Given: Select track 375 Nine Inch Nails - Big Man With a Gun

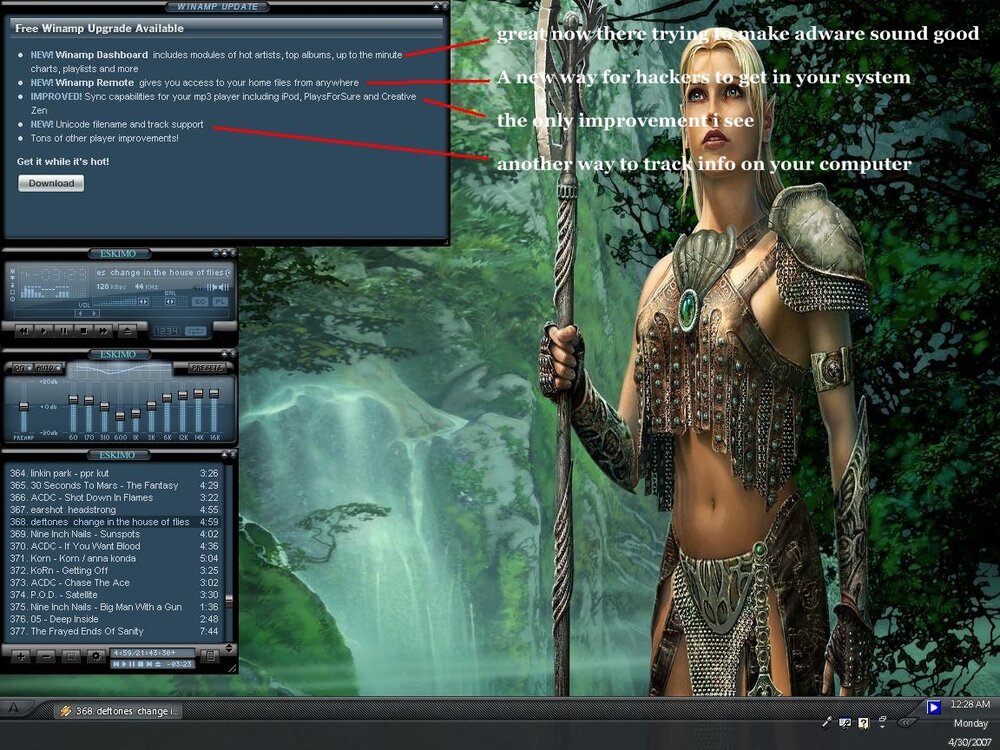Looking at the screenshot, I should point(114,607).
